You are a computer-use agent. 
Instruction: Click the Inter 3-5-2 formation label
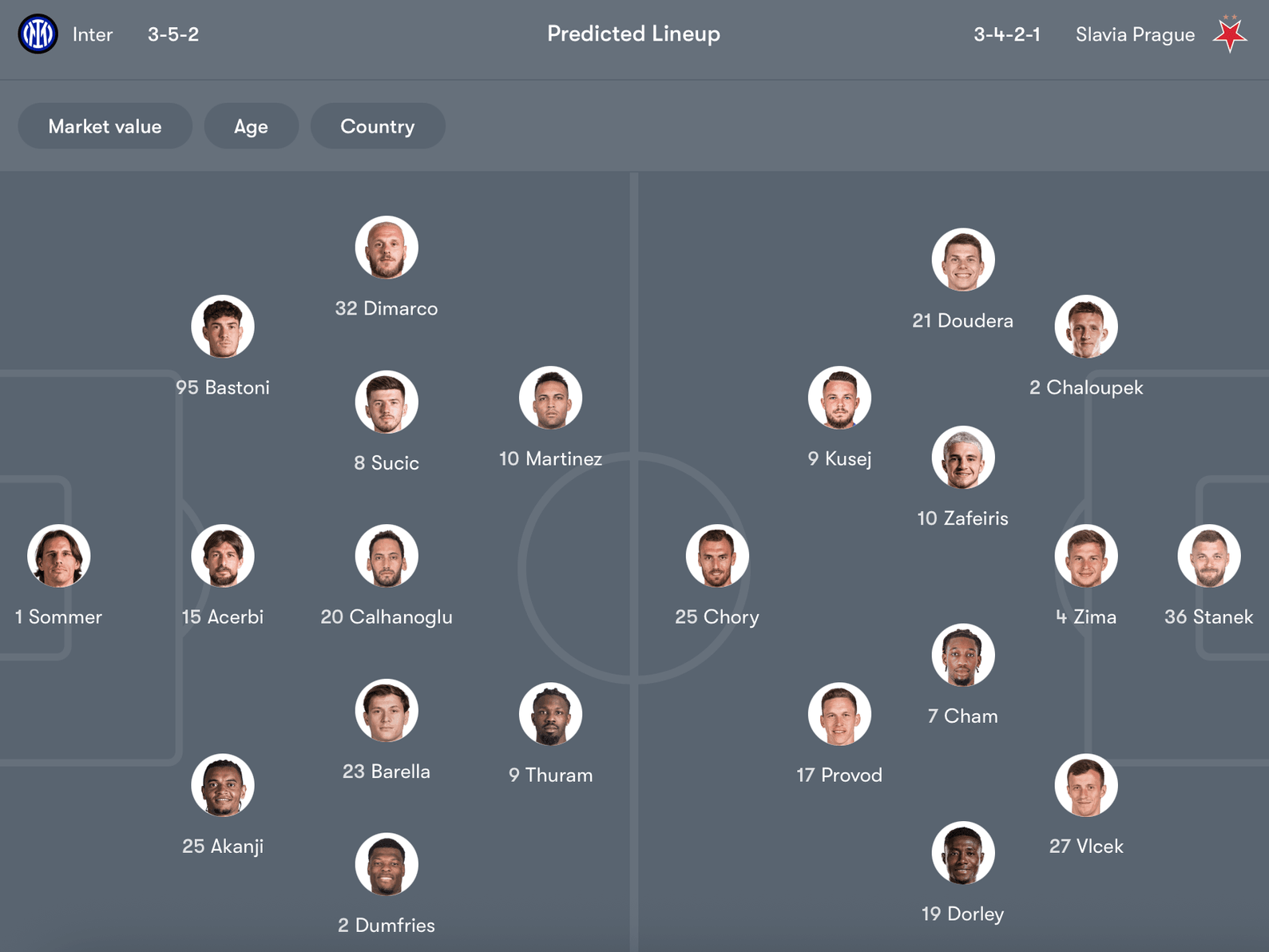[x=173, y=34]
